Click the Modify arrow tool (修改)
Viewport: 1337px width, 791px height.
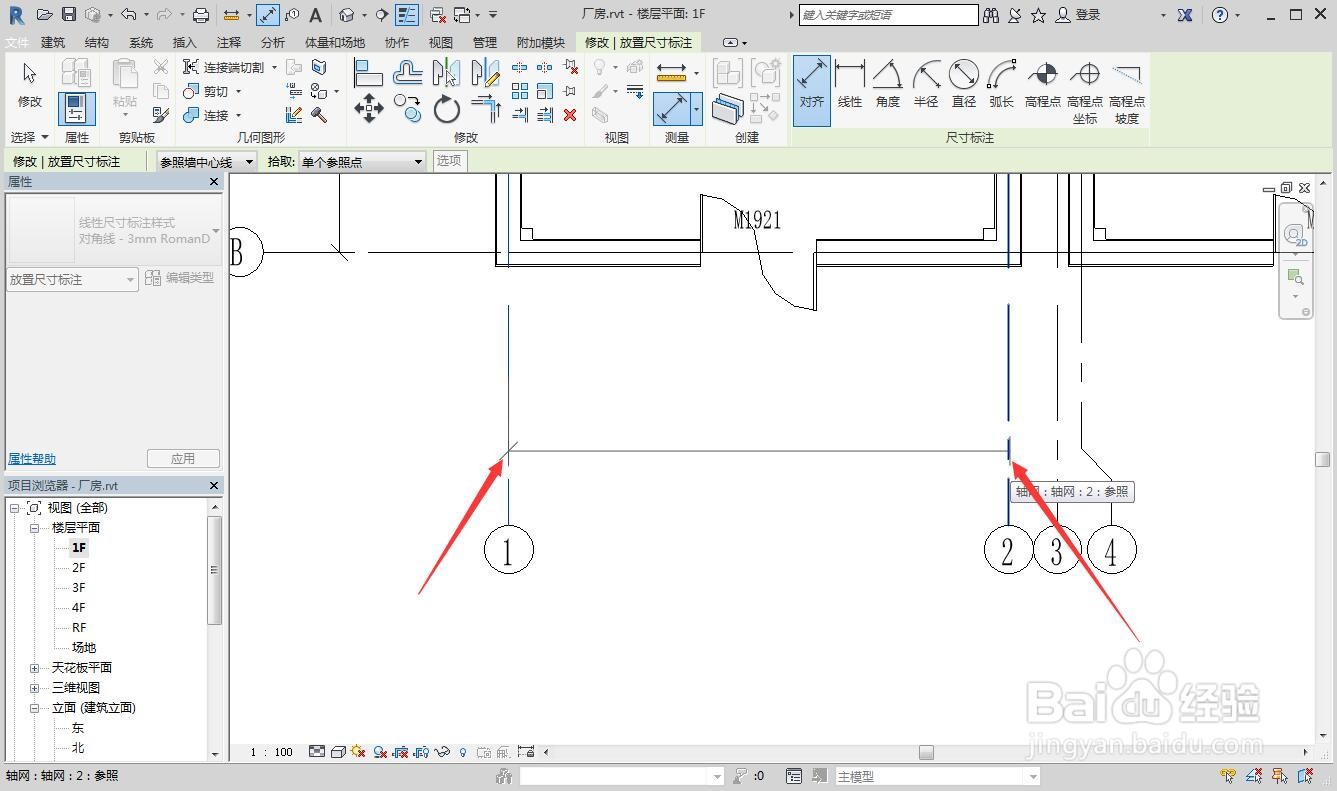coord(29,85)
